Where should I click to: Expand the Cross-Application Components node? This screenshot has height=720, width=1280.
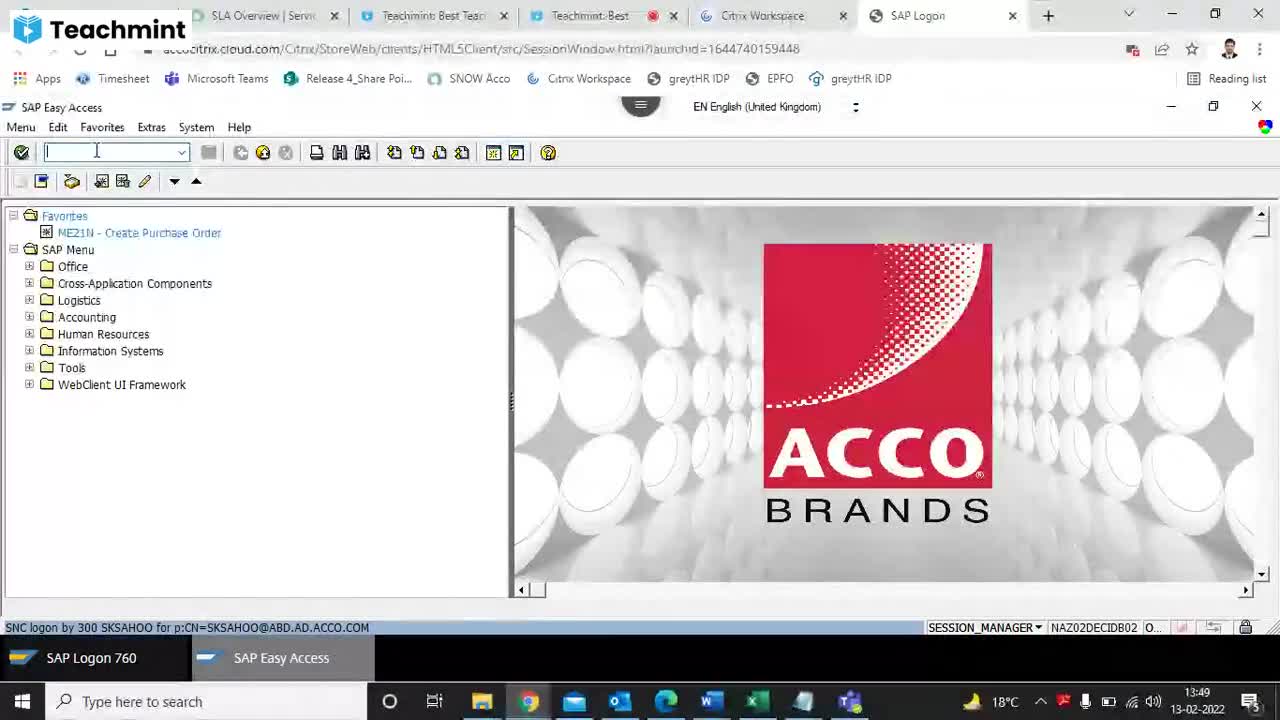(29, 283)
